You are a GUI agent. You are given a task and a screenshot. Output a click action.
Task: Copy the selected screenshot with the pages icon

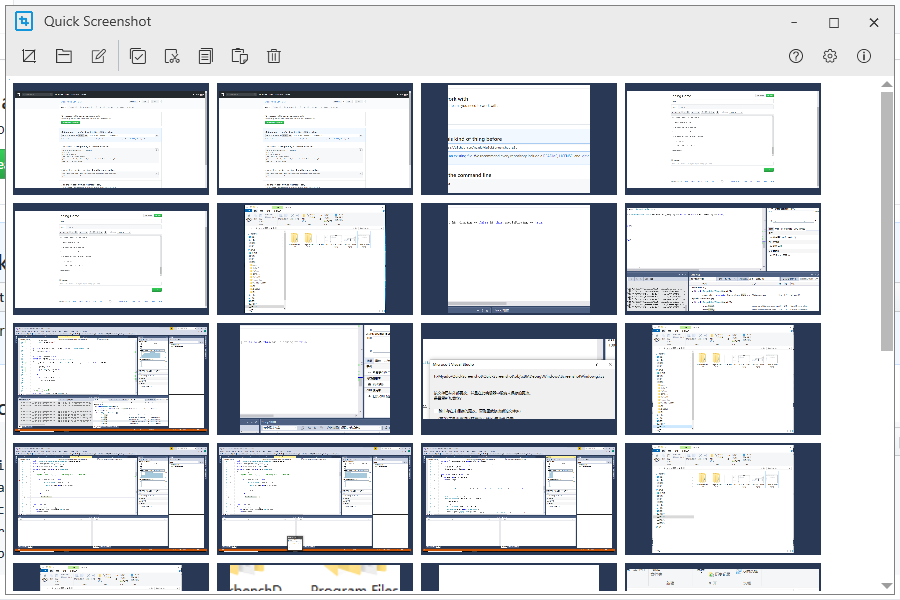205,56
